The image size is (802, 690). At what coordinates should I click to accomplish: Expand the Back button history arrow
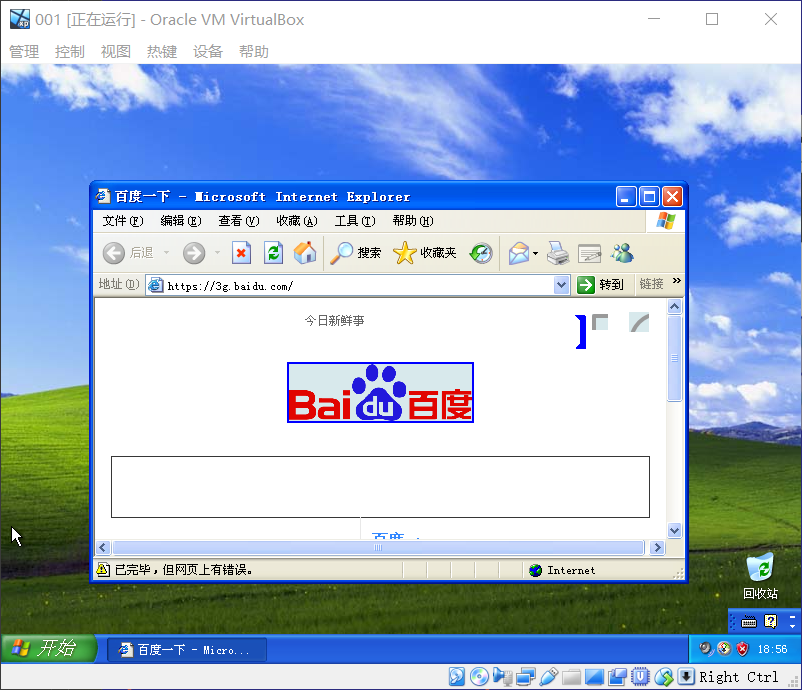[x=167, y=254]
